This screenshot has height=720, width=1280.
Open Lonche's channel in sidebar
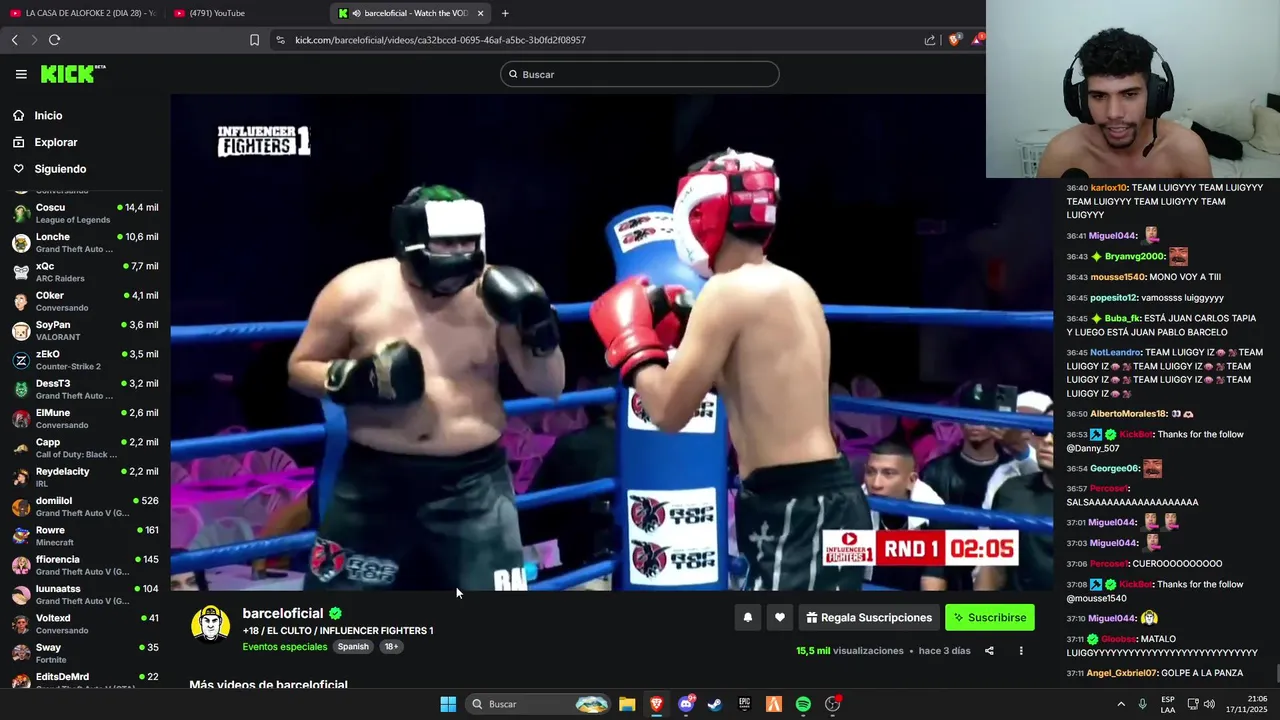coord(85,243)
